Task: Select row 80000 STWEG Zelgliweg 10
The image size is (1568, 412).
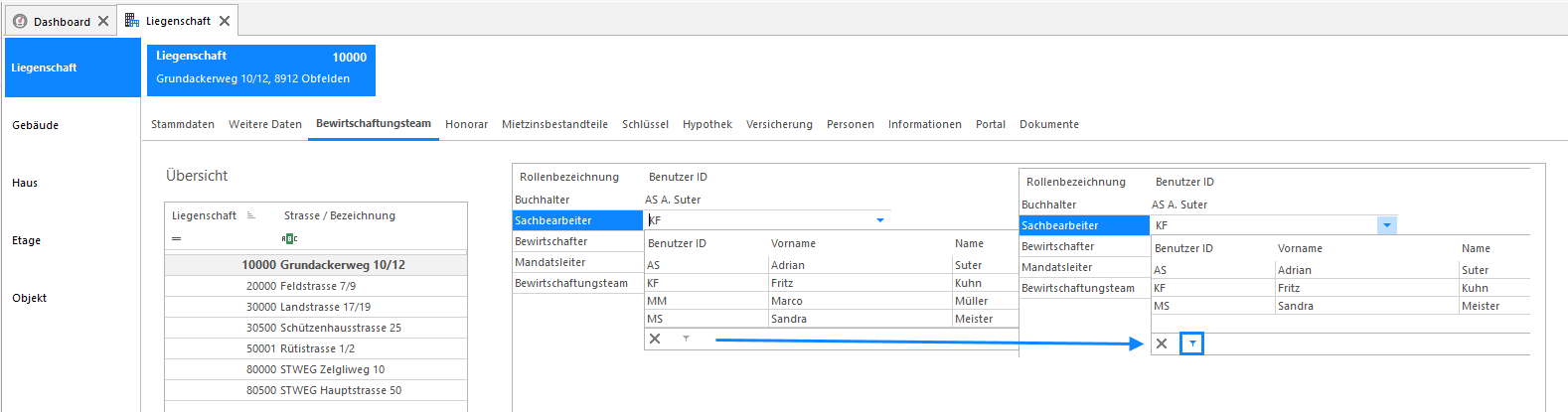Action: coord(316,369)
